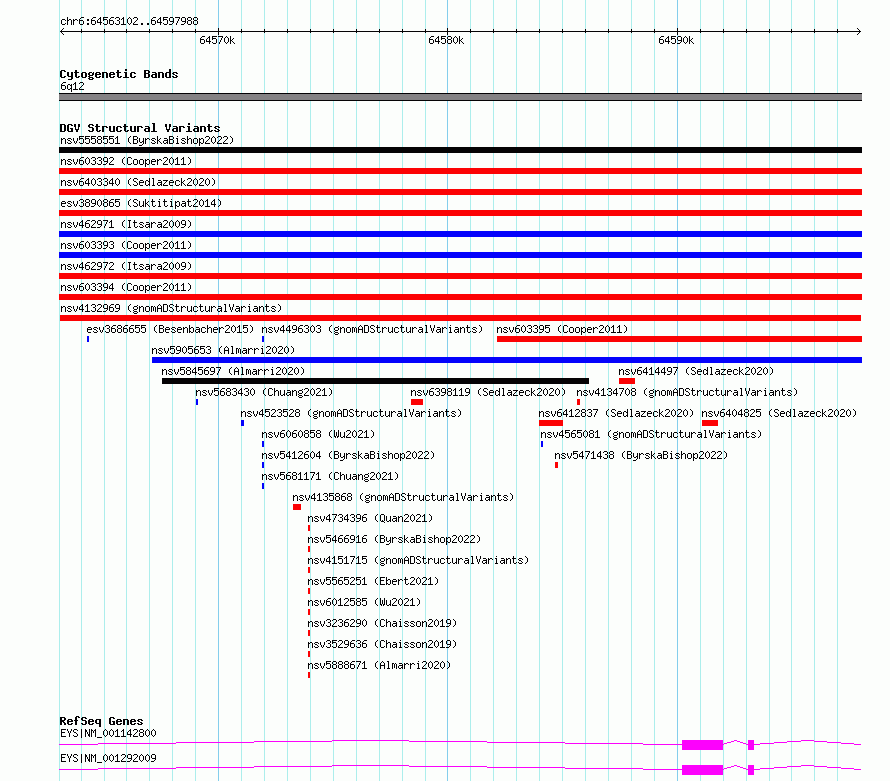The height and width of the screenshot is (781, 890).
Task: Click nsv6060858 (Wu2021) label
Action: 318,434
